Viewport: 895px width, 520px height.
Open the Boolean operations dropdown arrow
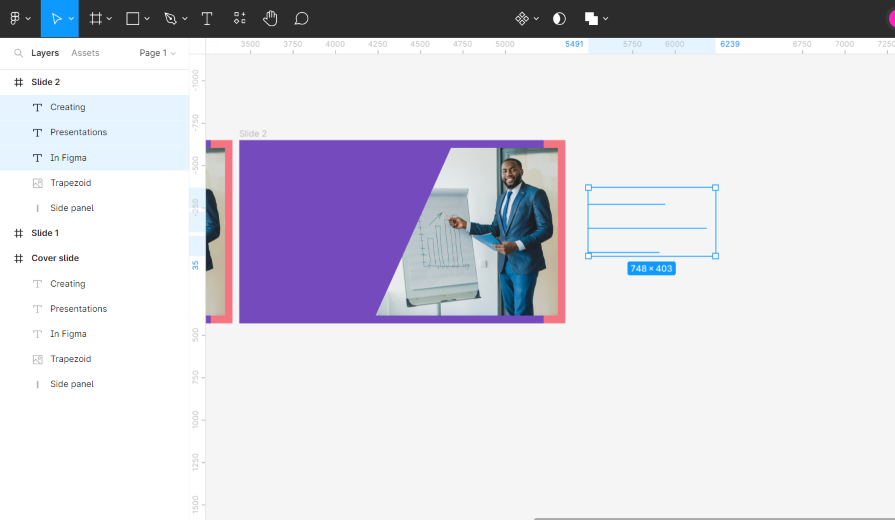[606, 19]
